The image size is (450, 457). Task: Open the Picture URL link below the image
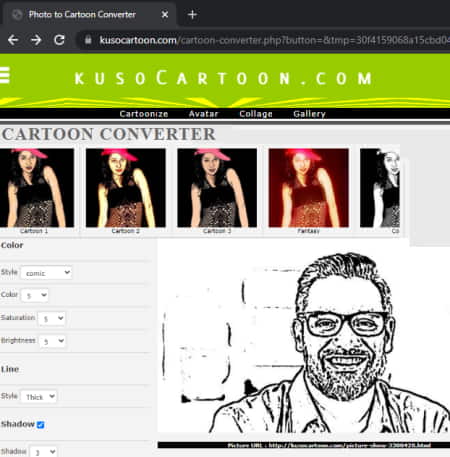[x=329, y=445]
